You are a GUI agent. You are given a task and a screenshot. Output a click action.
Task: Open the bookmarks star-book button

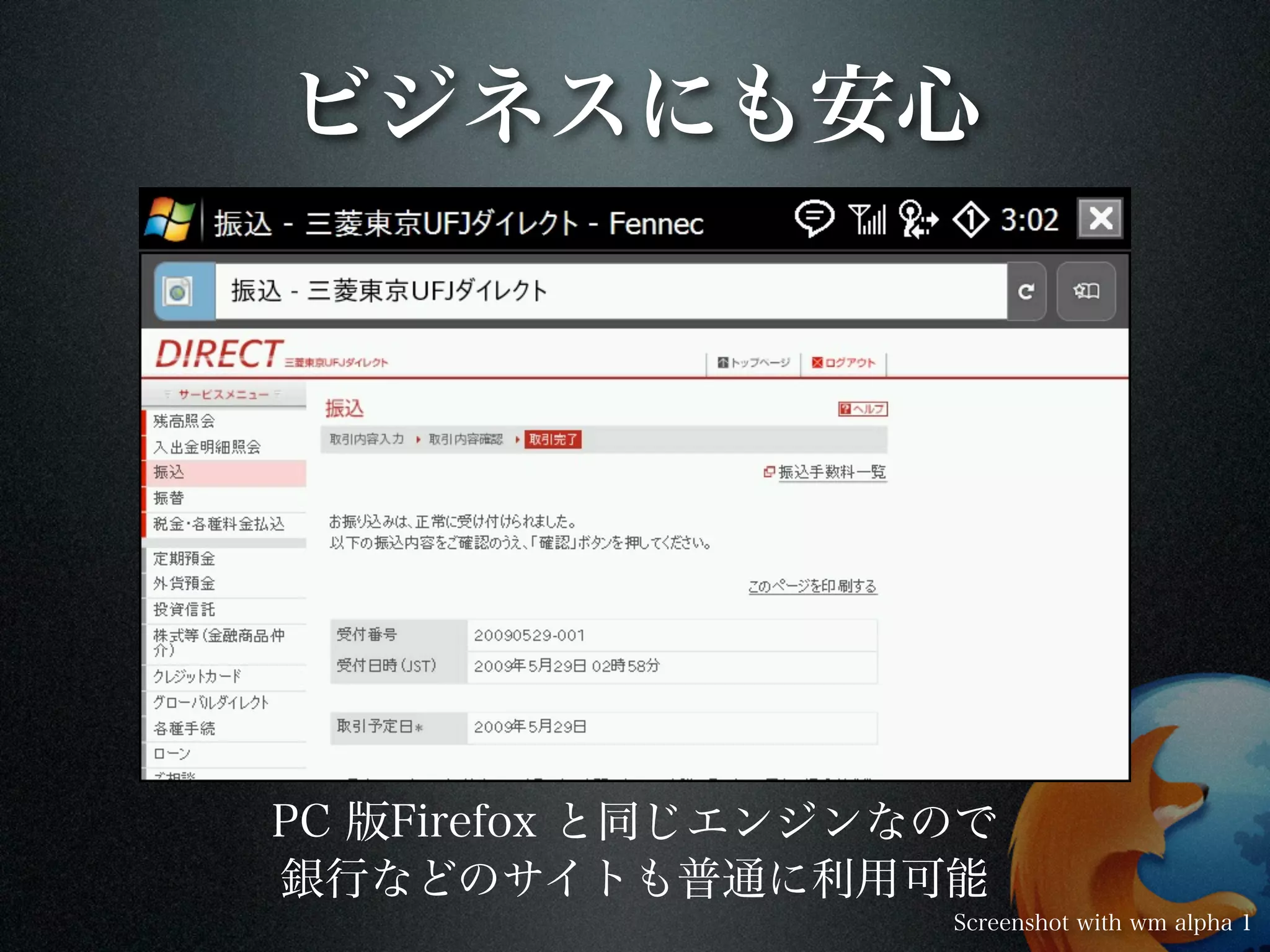coord(1086,291)
